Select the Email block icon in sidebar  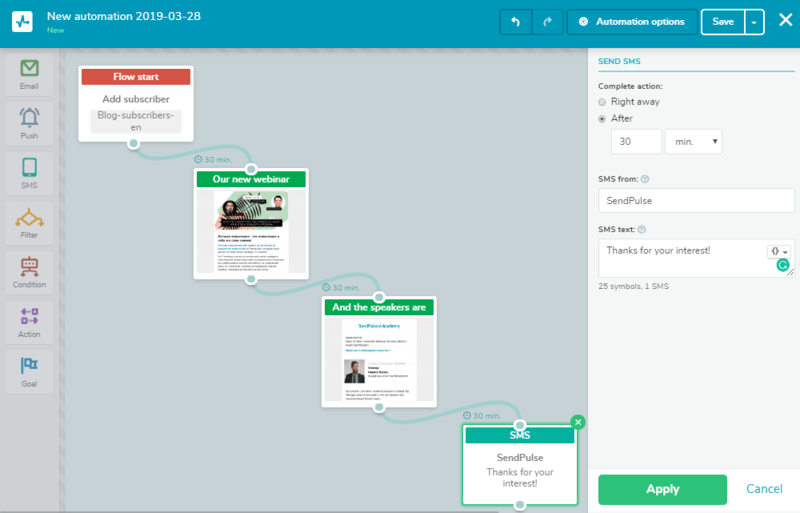click(29, 74)
